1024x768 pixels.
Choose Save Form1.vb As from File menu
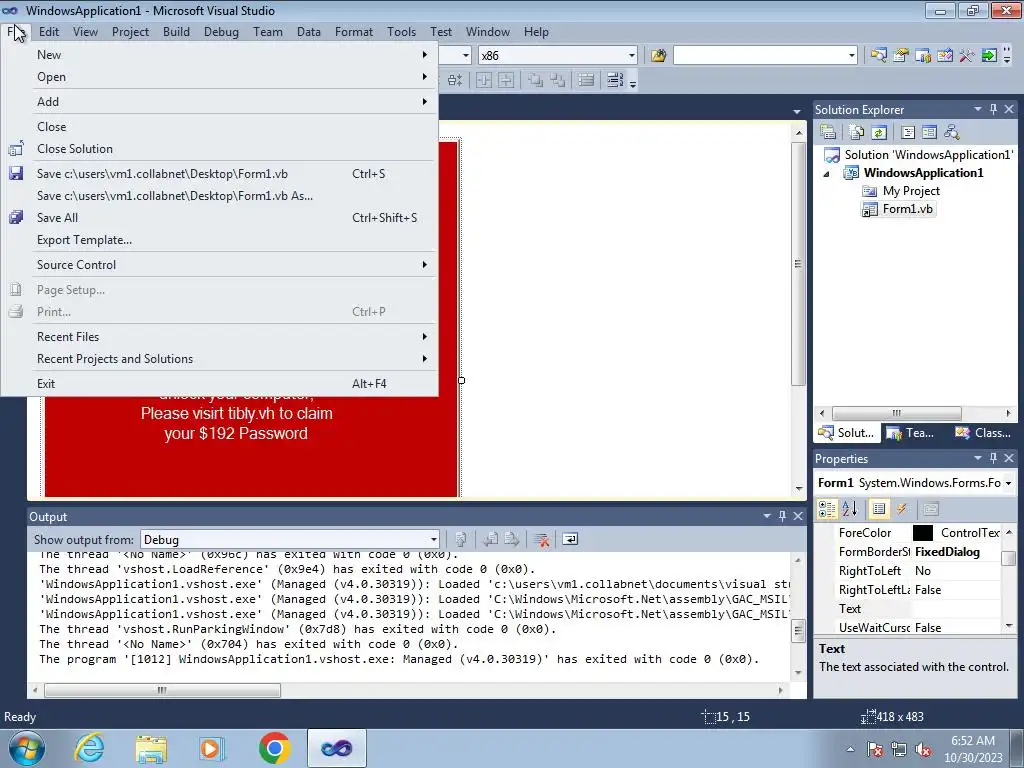point(219,196)
